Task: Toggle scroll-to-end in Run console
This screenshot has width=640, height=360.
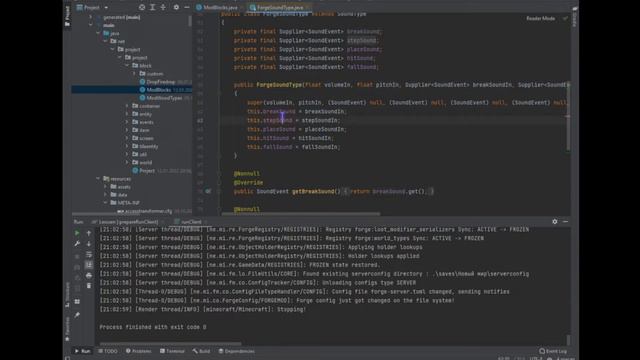Action: [x=89, y=265]
